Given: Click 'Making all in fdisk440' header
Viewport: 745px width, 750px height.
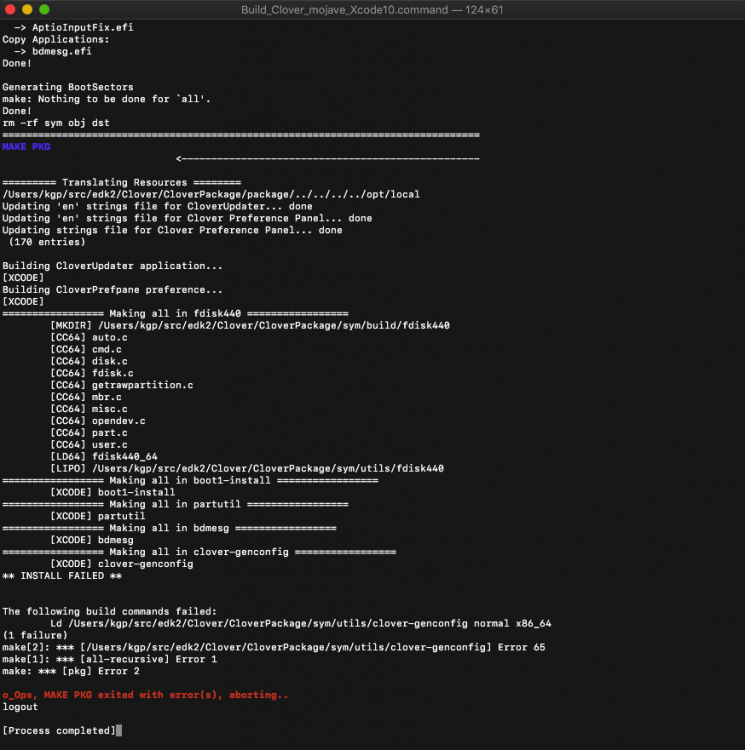Looking at the screenshot, I should pyautogui.click(x=175, y=314).
